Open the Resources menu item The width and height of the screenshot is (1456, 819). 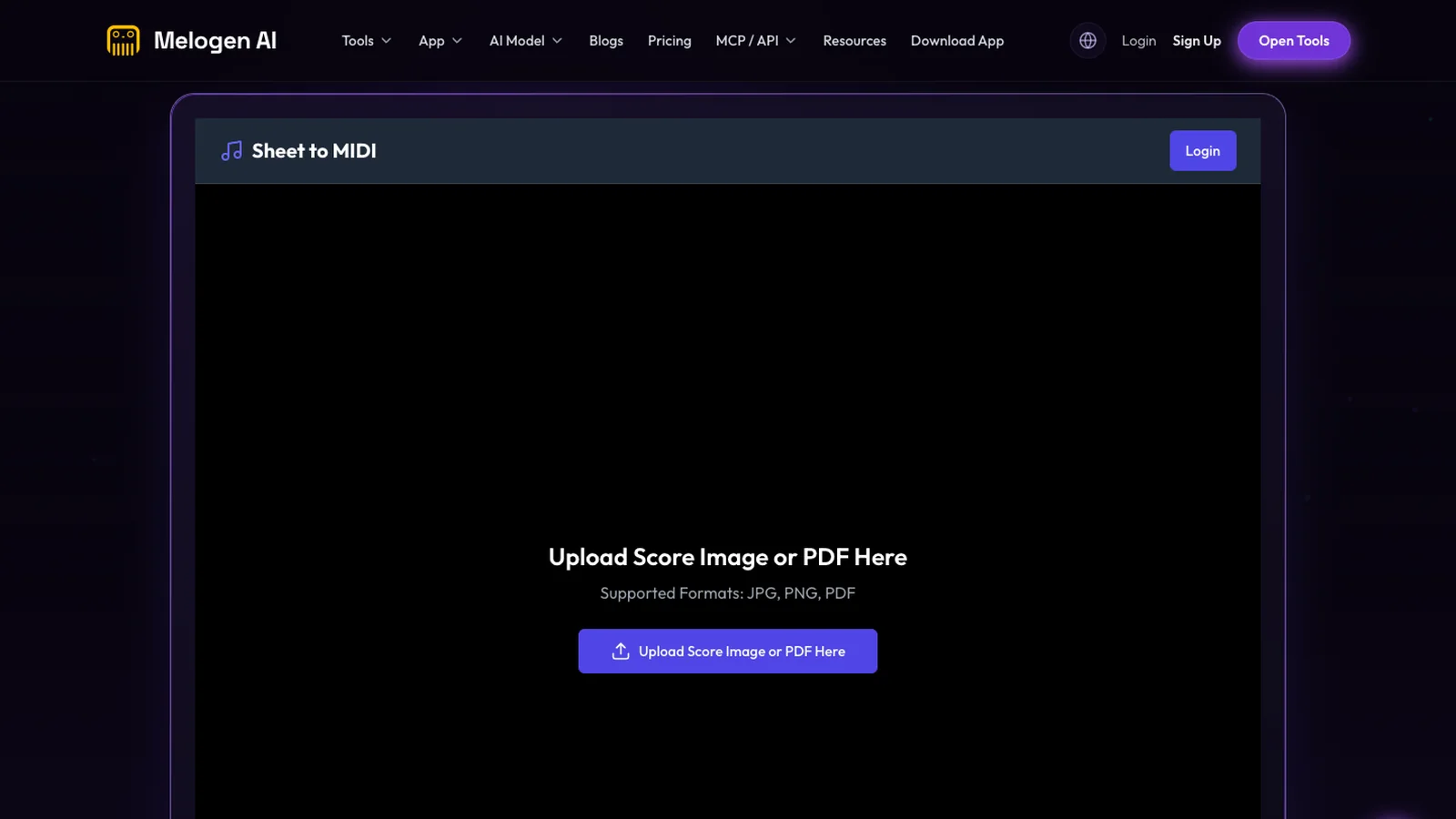point(854,41)
